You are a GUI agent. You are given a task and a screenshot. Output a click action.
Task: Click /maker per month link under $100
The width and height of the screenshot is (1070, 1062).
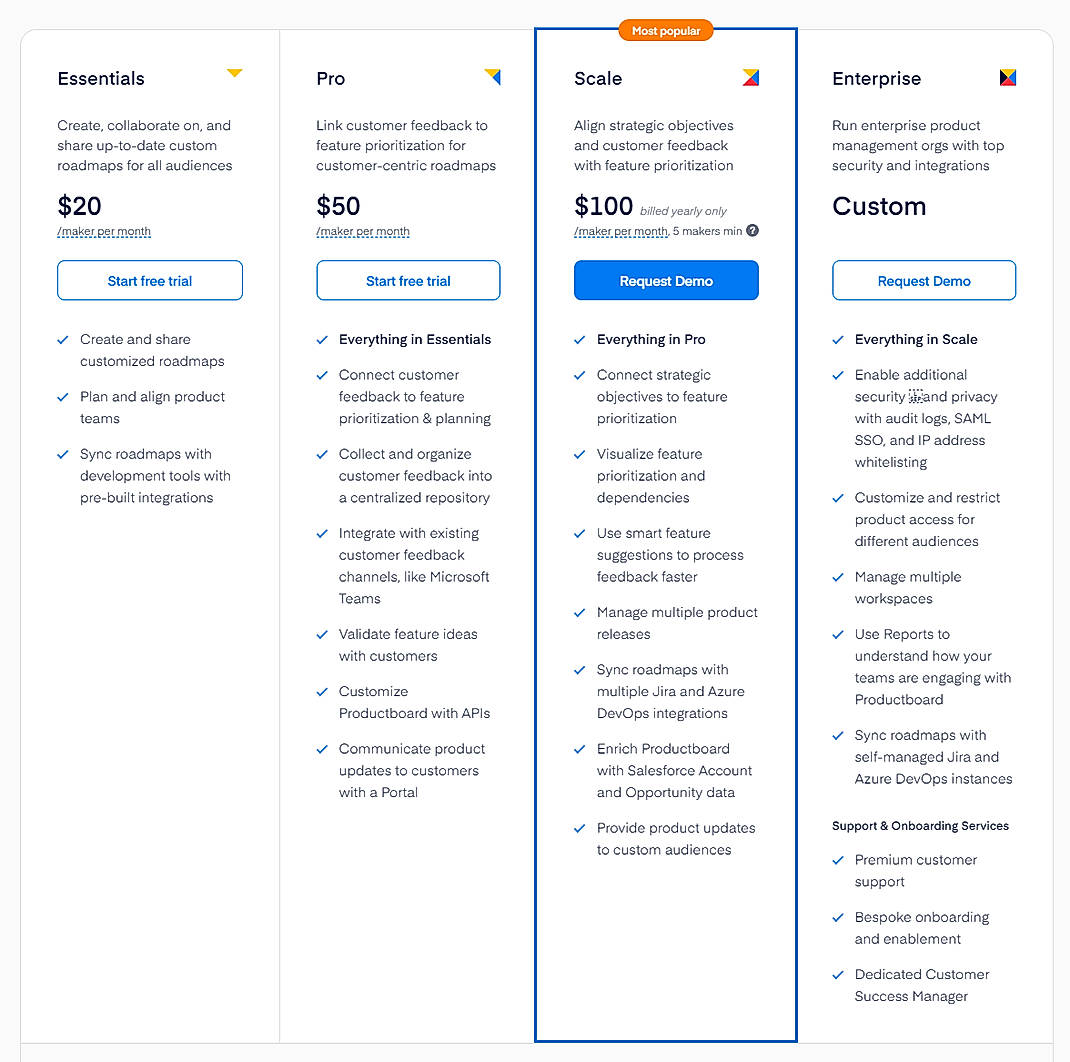point(620,231)
